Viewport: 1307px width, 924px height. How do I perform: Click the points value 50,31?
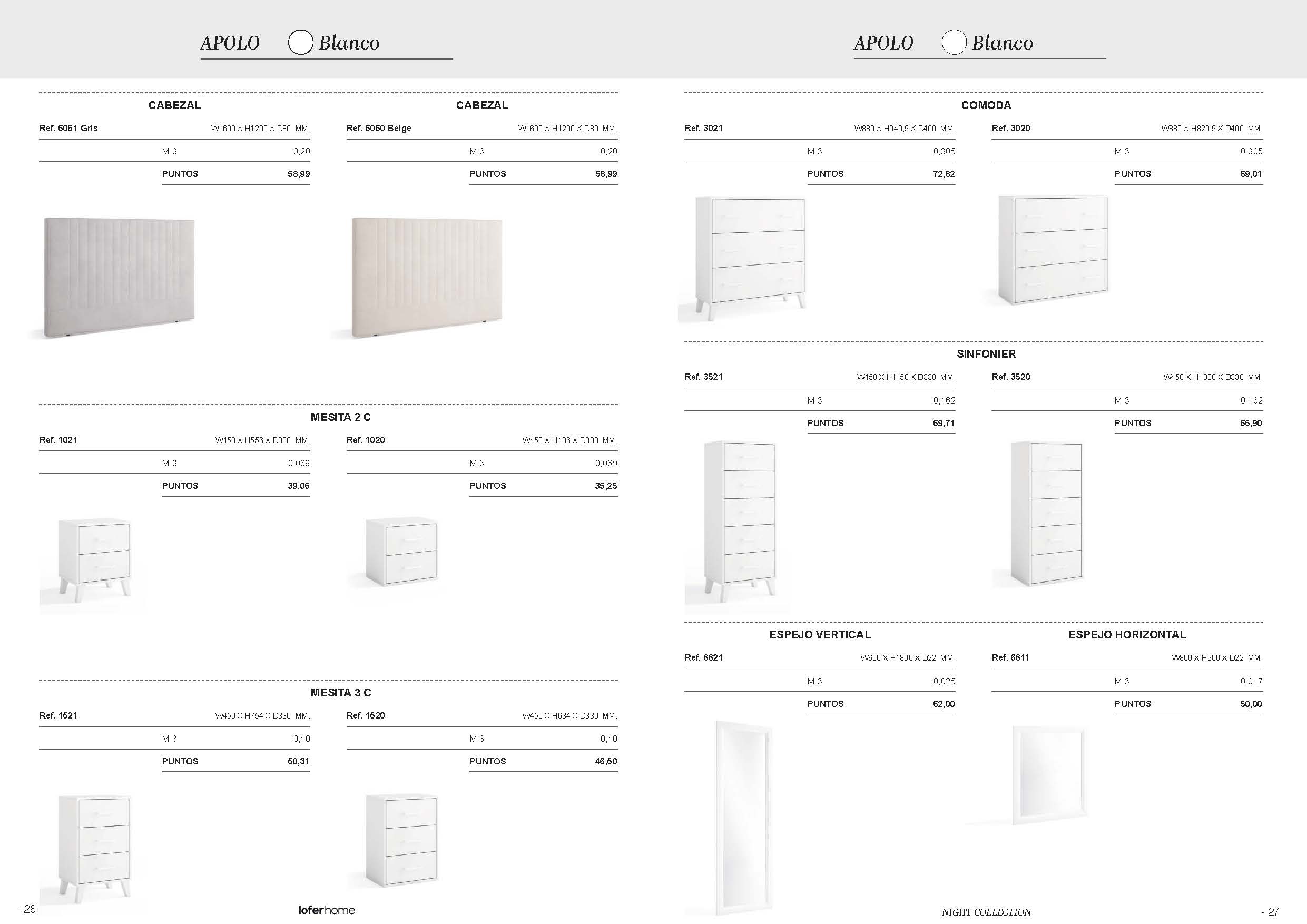click(298, 762)
